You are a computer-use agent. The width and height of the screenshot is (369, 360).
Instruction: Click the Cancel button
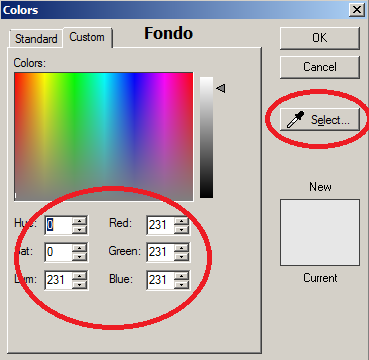coord(320,67)
